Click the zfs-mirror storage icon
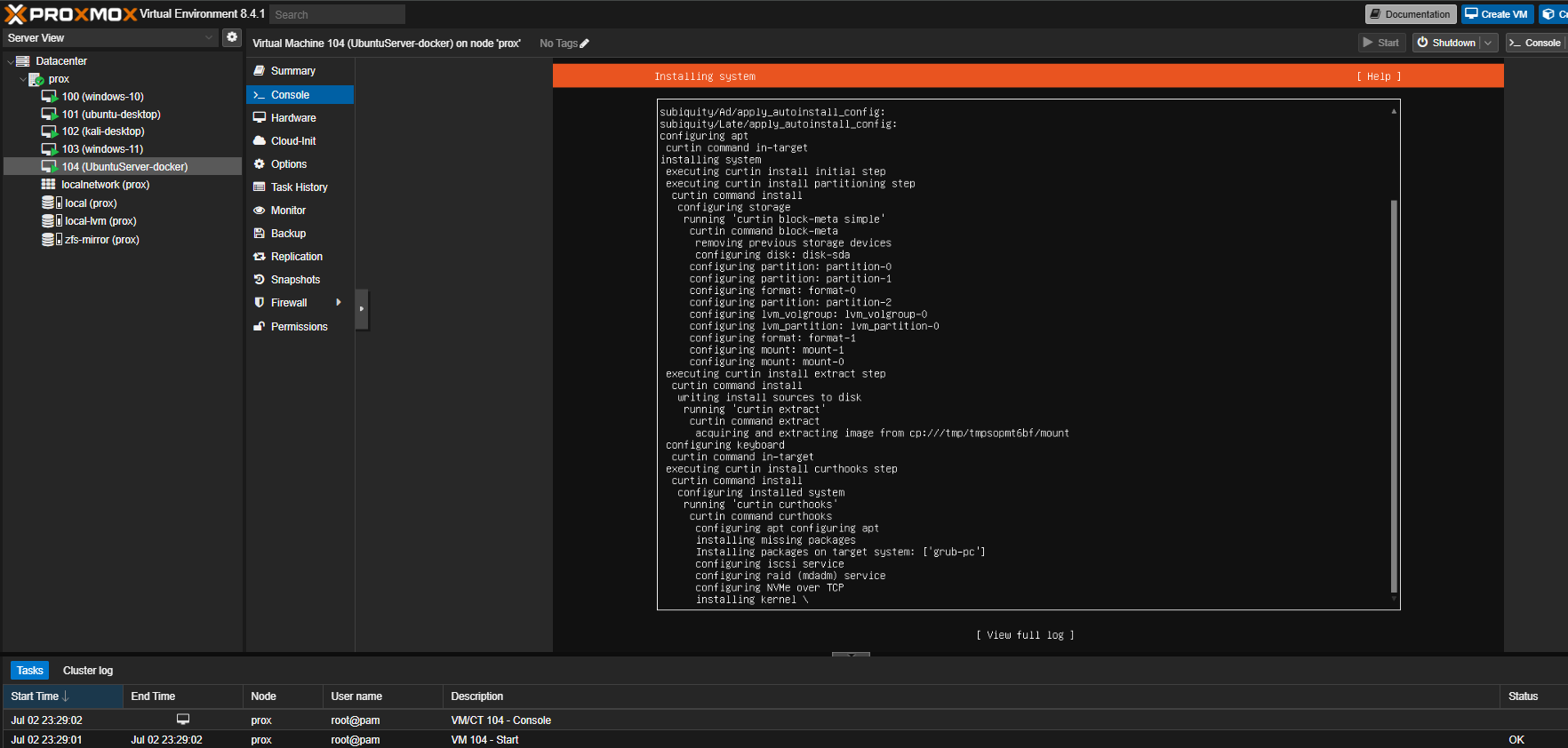1568x748 pixels. [52, 239]
